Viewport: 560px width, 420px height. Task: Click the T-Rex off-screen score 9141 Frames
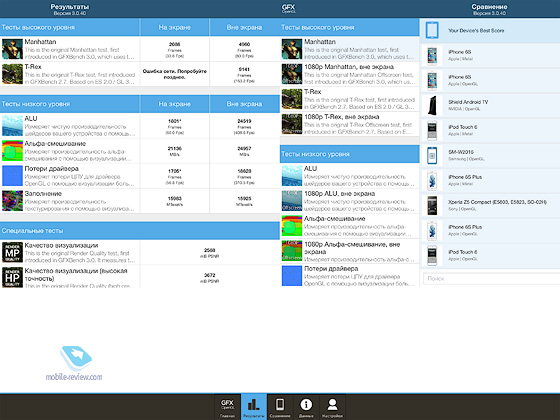click(244, 75)
